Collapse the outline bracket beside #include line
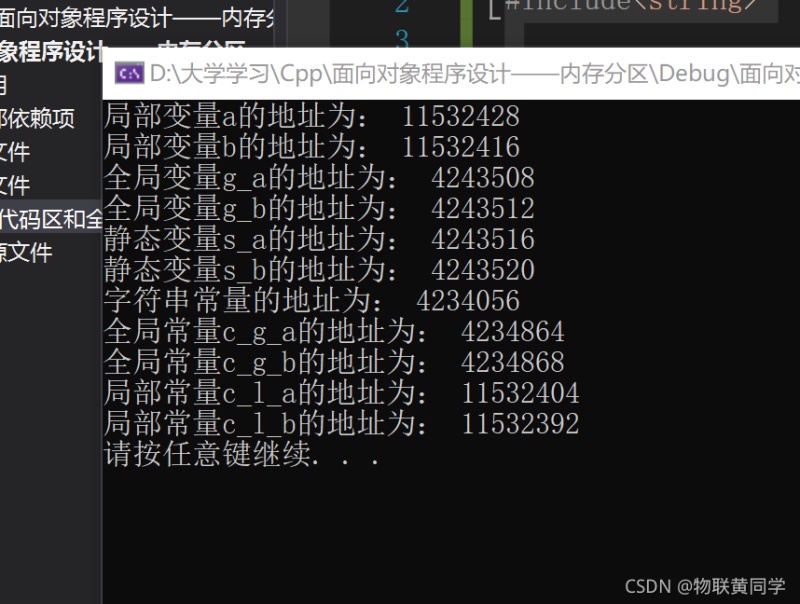The height and width of the screenshot is (604, 800). click(x=494, y=10)
